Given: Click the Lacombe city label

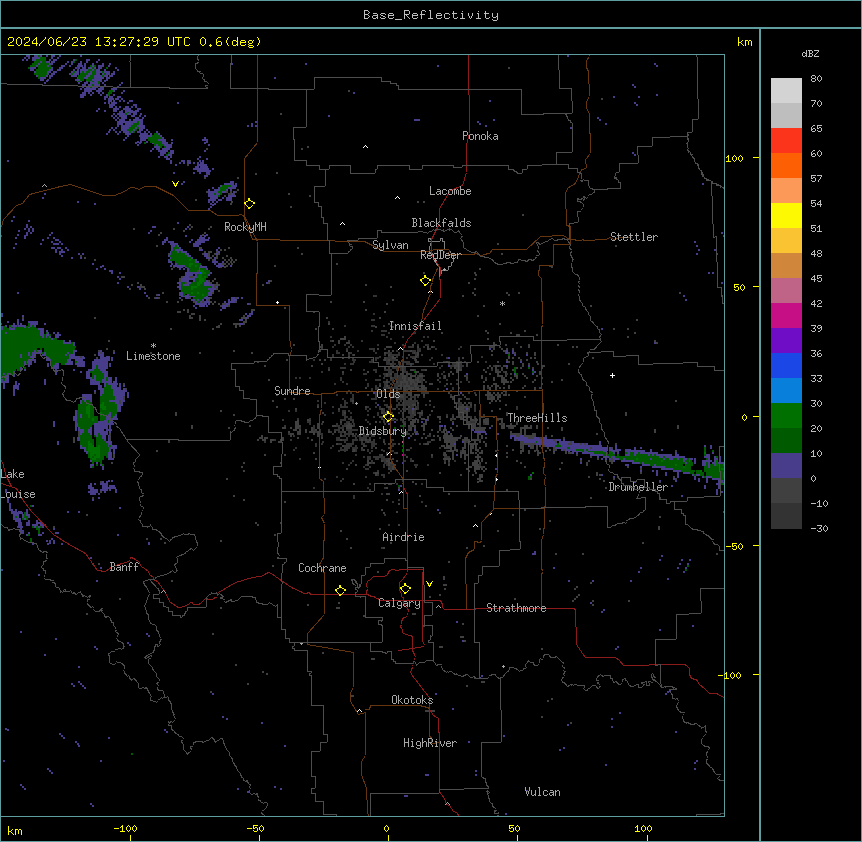Looking at the screenshot, I should tap(450, 191).
